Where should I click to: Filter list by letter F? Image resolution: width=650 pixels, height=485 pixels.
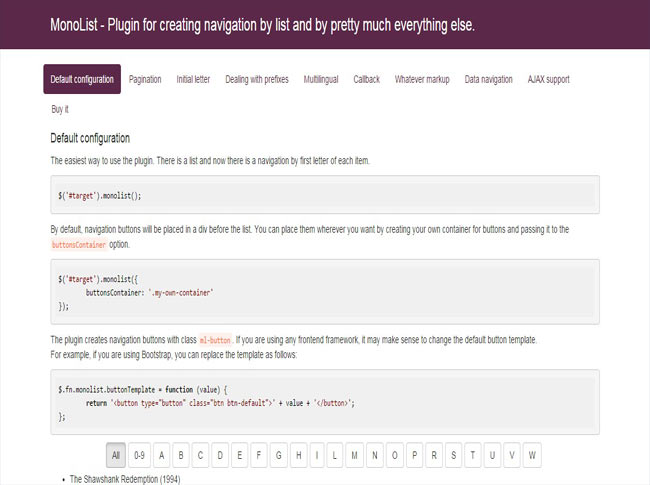(259, 455)
